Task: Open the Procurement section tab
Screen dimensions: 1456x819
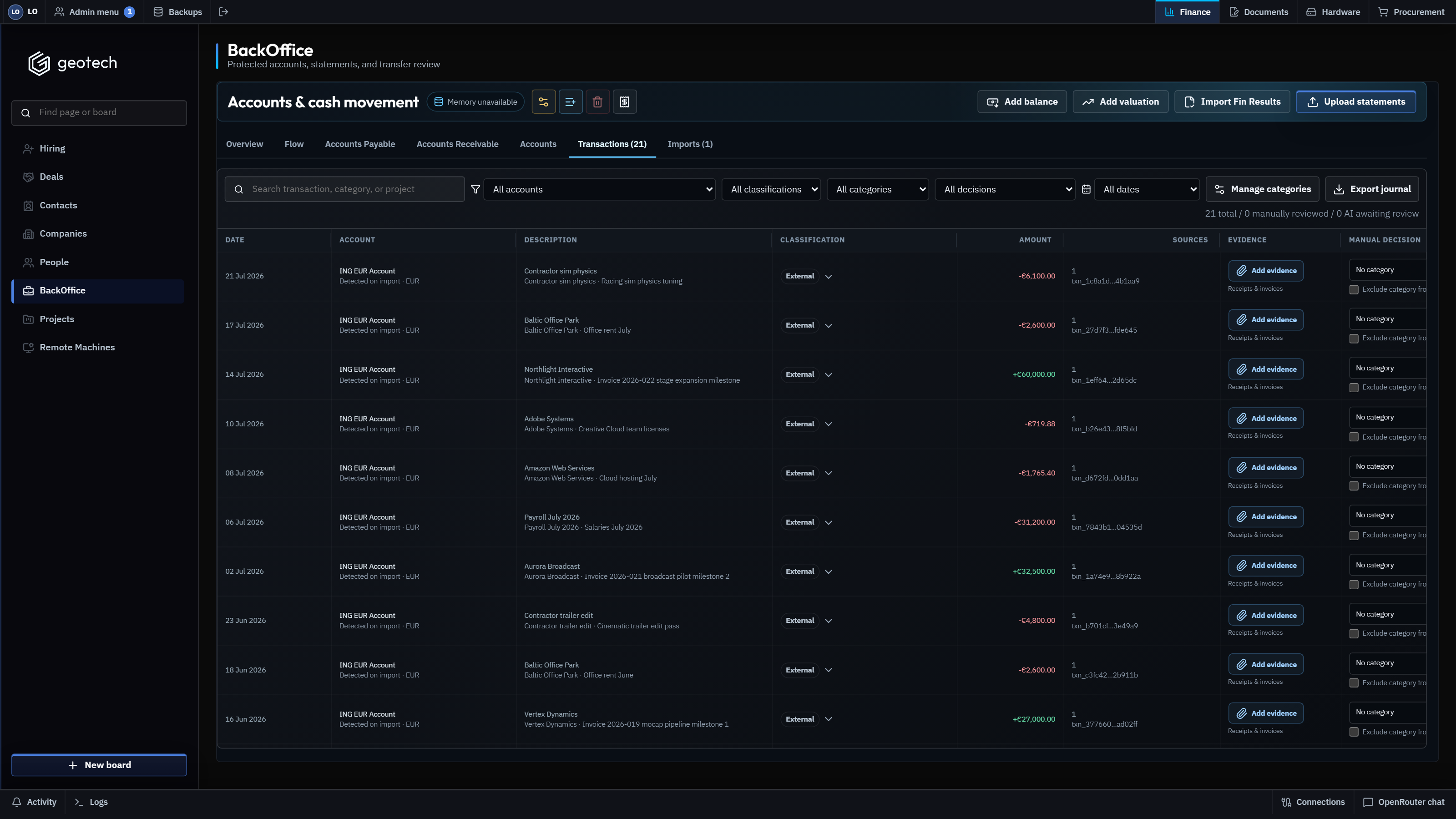Action: tap(1411, 12)
